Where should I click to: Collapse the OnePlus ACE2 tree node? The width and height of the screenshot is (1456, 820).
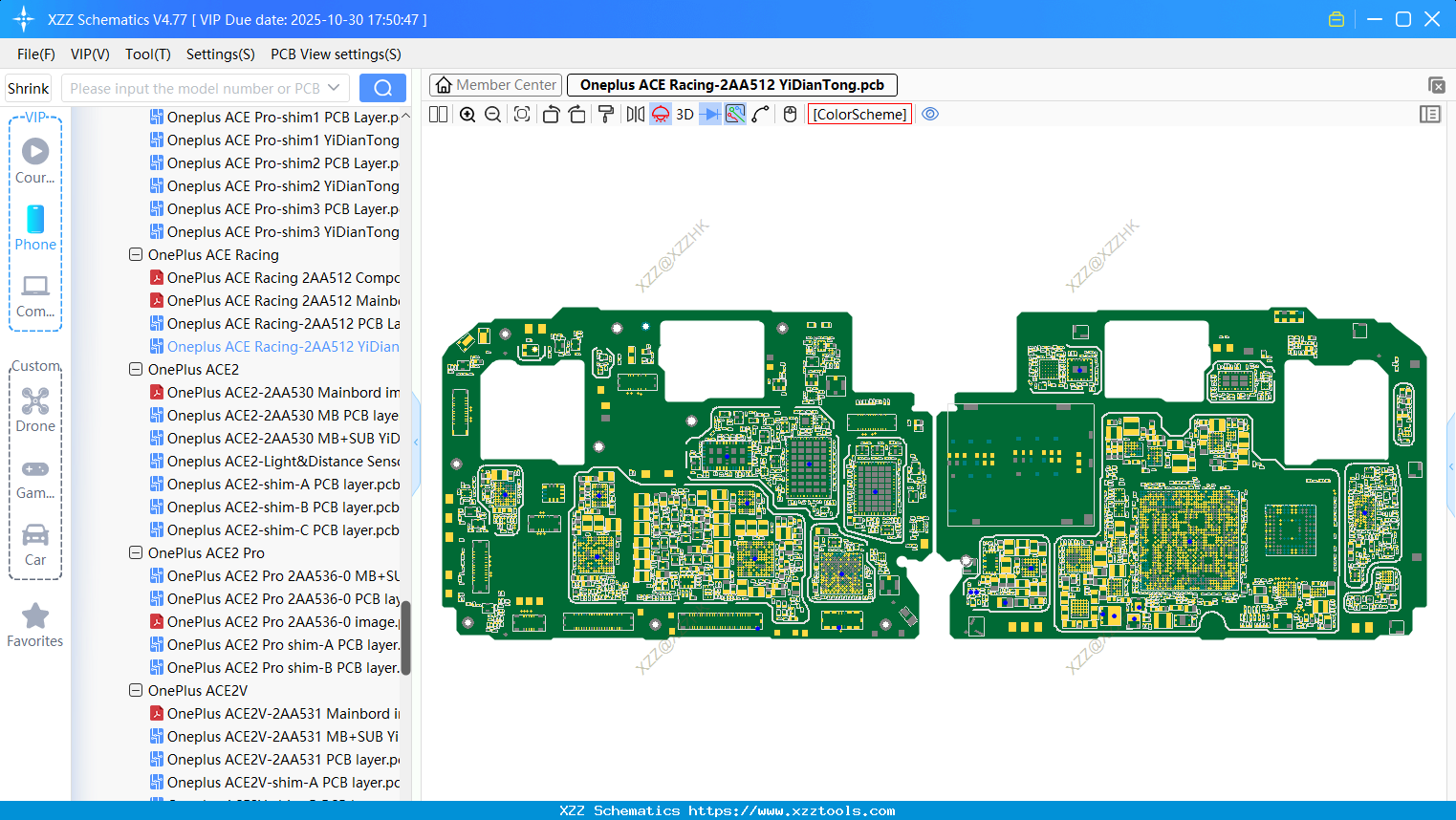[135, 369]
